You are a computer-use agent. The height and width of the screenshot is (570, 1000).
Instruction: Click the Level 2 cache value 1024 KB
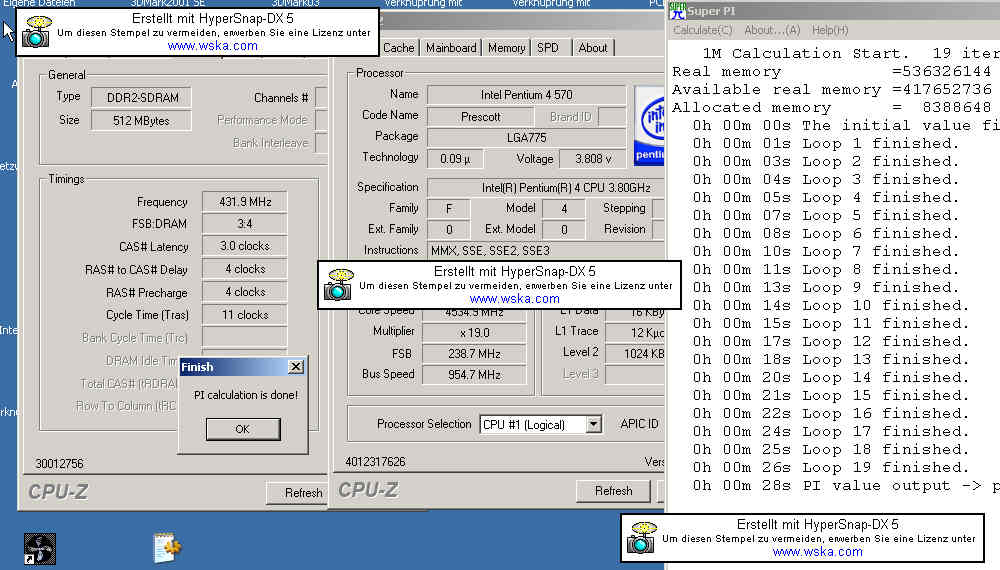pyautogui.click(x=635, y=354)
